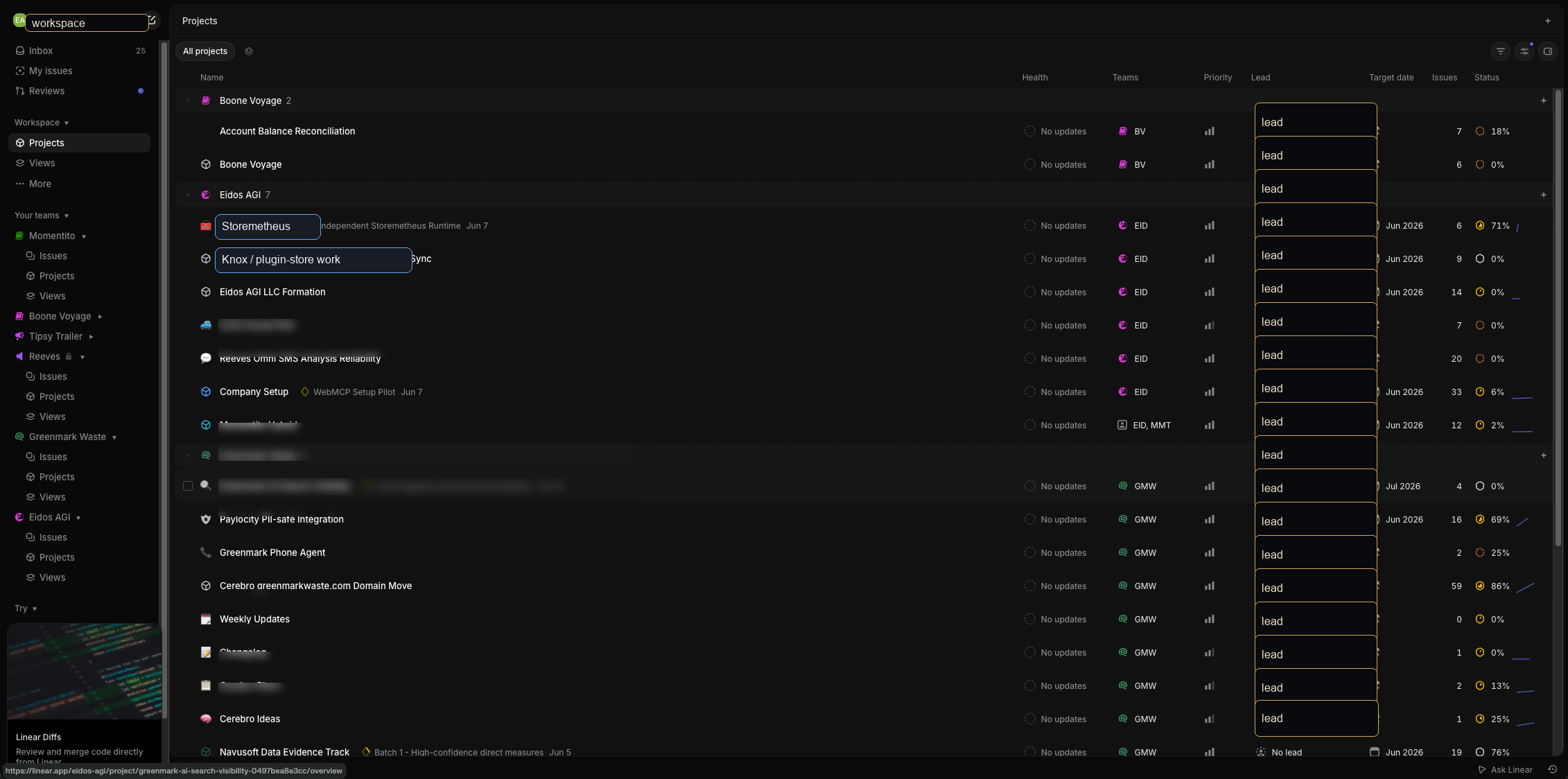The width and height of the screenshot is (1568, 779).
Task: Add project to Boone Voyage group
Action: coord(1544,100)
